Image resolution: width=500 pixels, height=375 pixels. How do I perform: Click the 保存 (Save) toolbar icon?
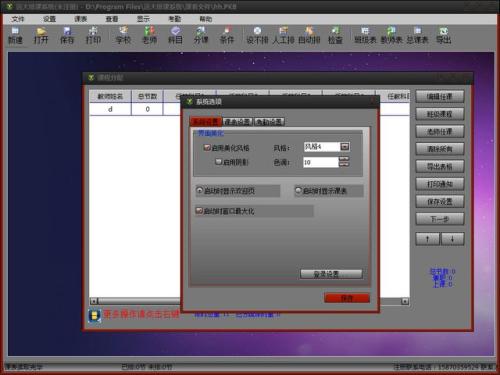tap(67, 36)
